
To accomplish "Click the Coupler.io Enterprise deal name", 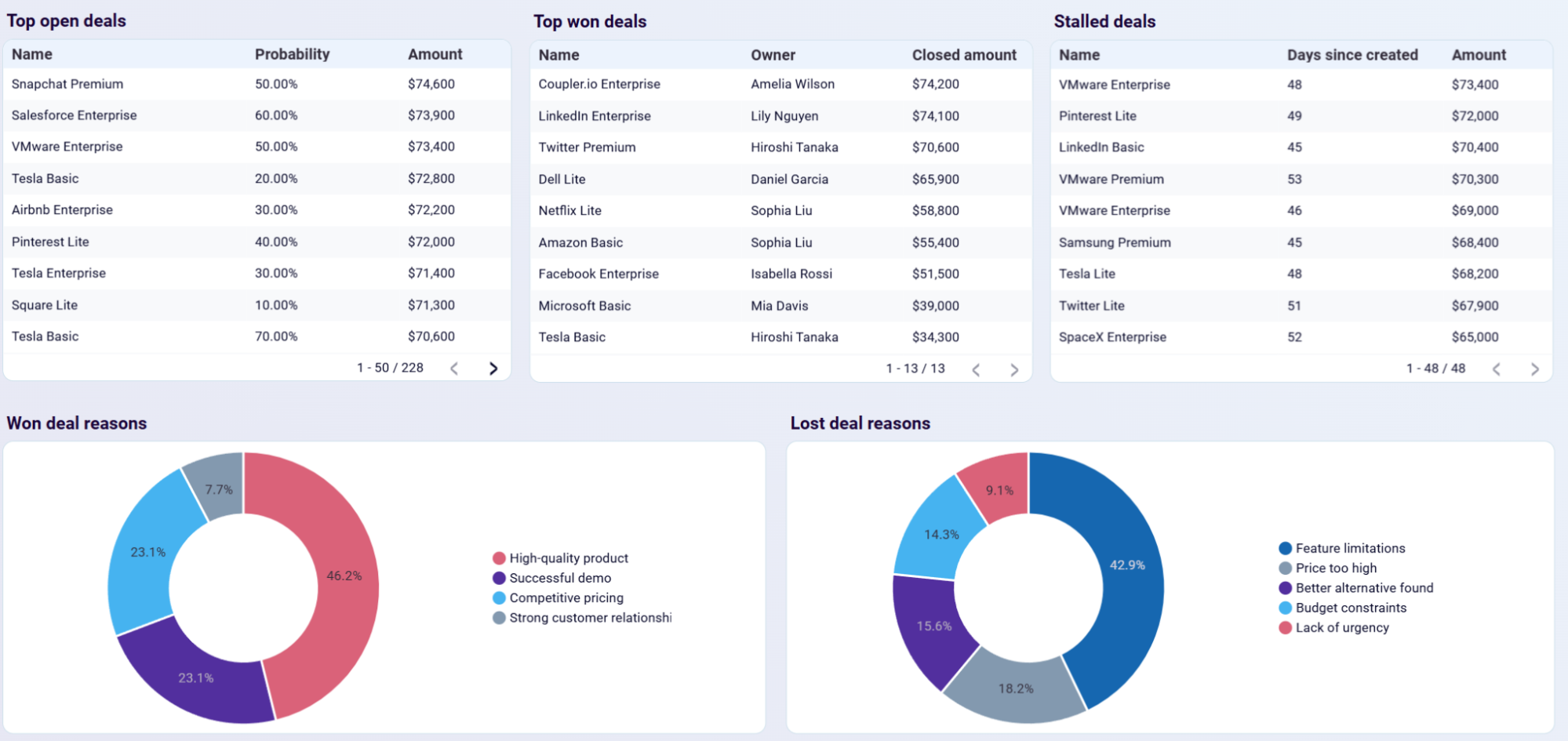I will [598, 84].
